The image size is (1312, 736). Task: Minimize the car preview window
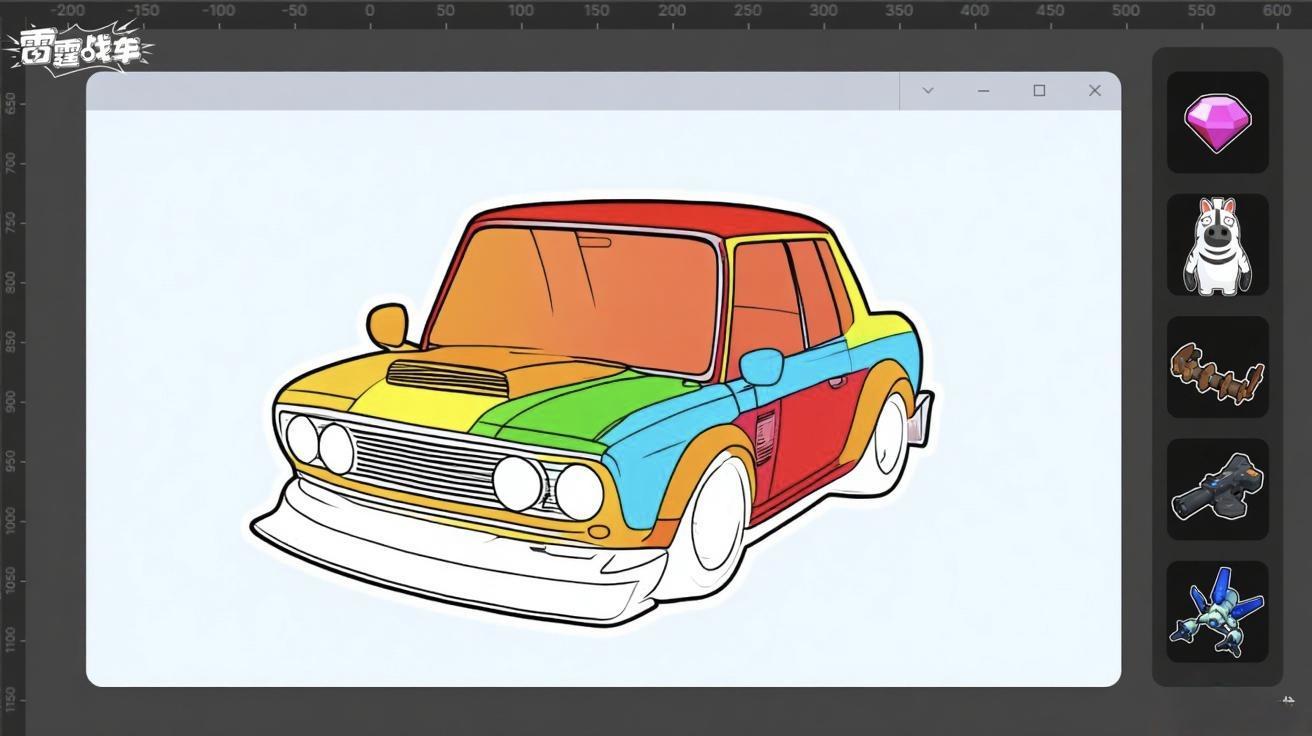click(983, 91)
